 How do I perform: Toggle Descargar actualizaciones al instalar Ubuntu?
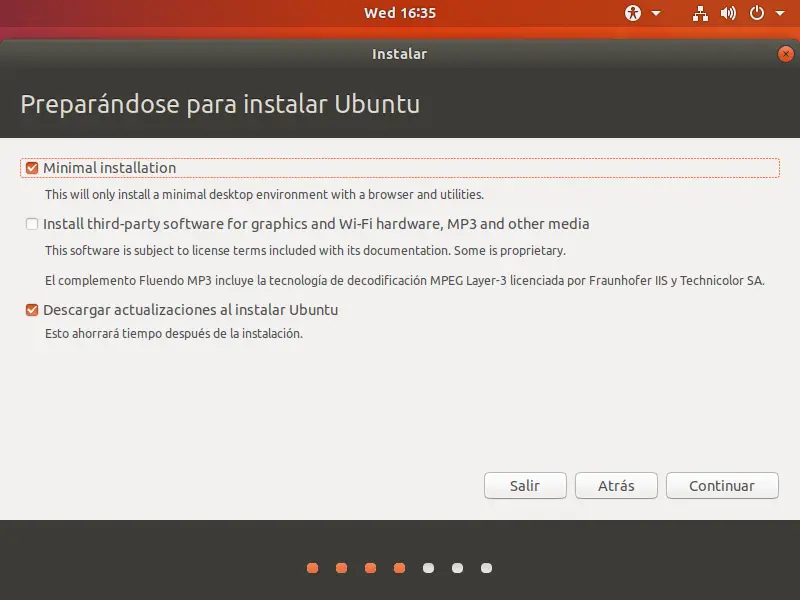32,310
